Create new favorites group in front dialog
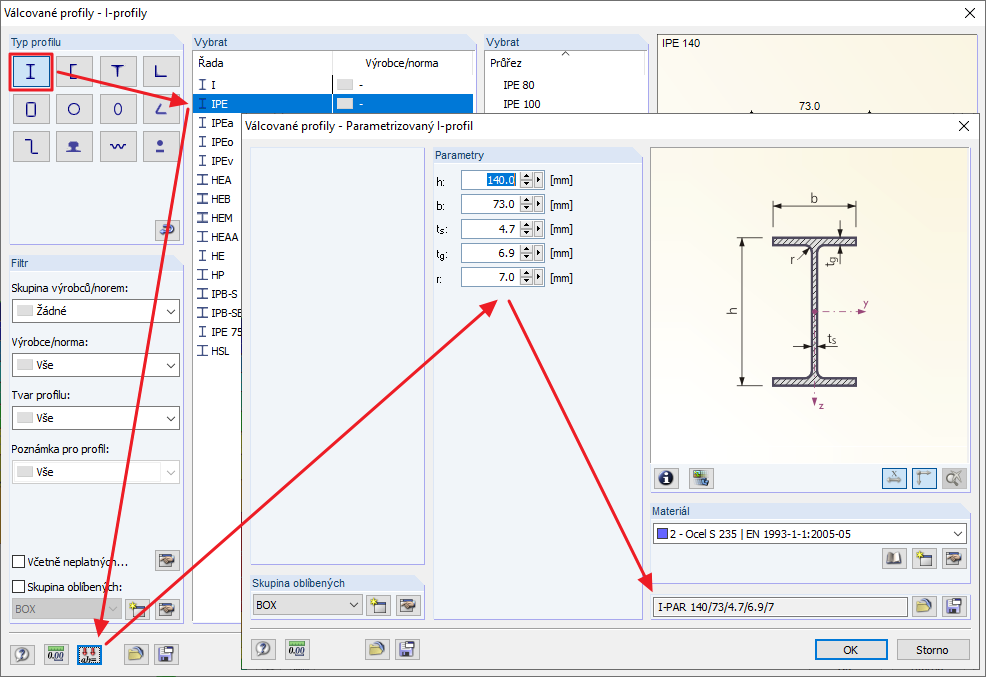Image resolution: width=986 pixels, height=677 pixels. click(x=378, y=605)
